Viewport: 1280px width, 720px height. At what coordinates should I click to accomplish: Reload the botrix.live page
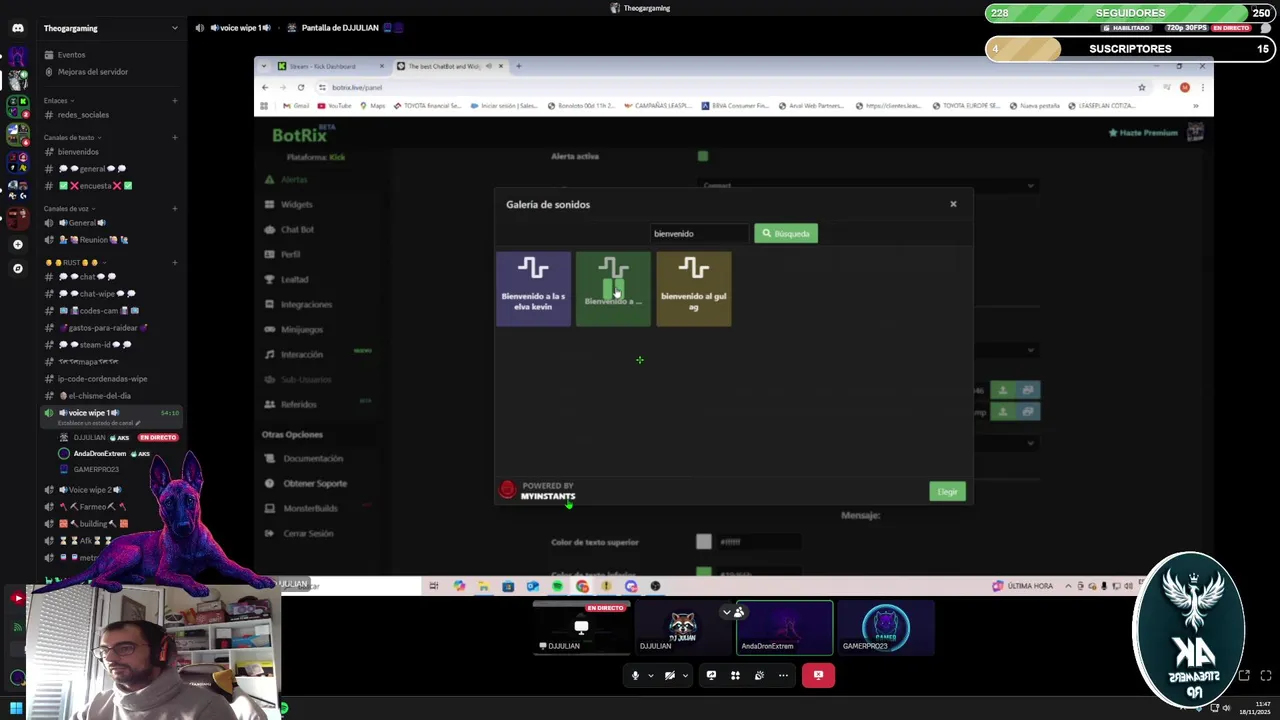[x=300, y=87]
